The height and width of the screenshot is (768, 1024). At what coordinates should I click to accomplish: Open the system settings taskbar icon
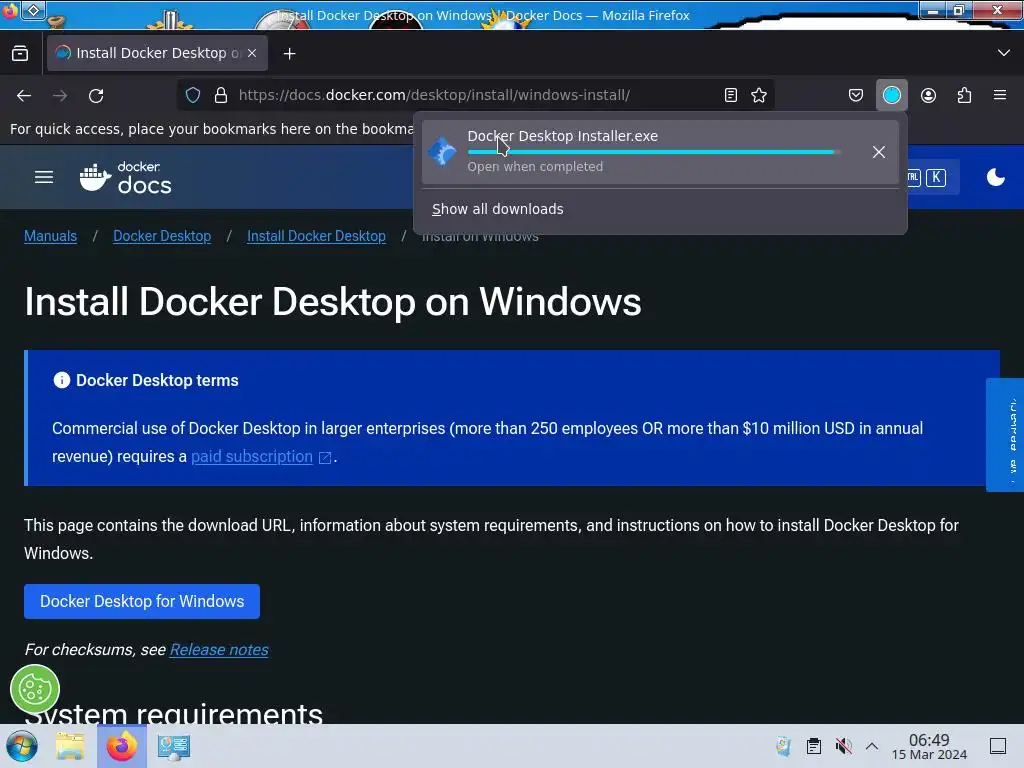pyautogui.click(x=174, y=746)
